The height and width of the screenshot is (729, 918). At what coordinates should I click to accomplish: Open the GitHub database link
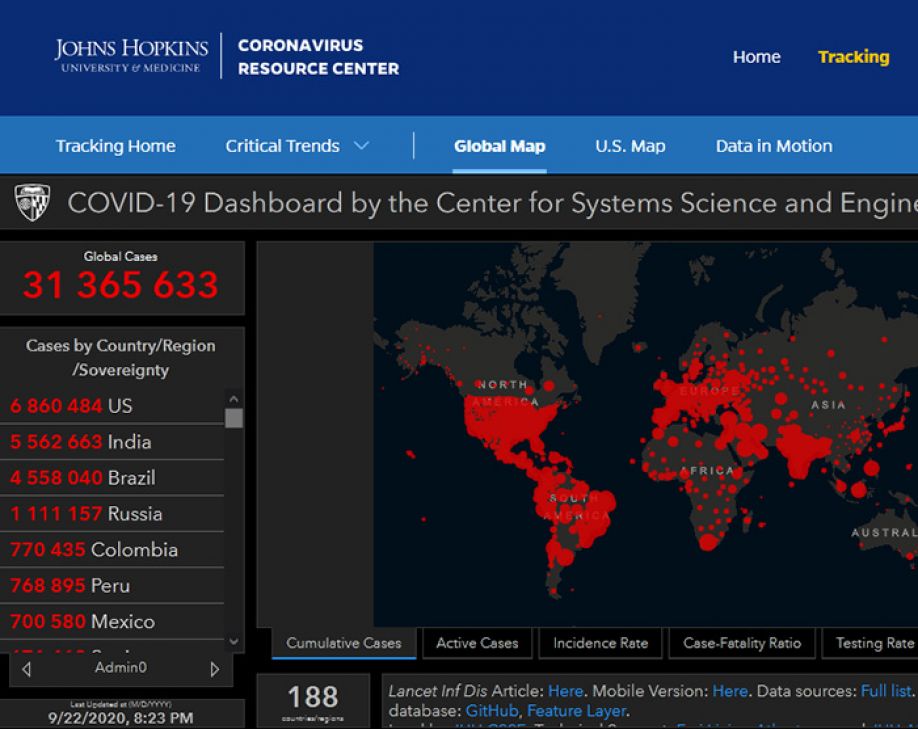tap(492, 711)
